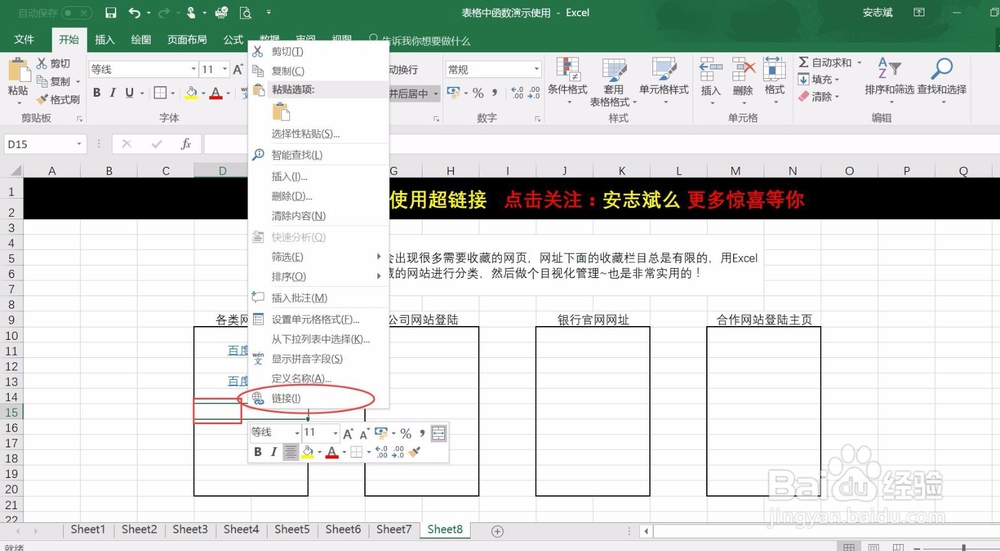Click the ribbon fill color bucket
This screenshot has height=551, width=1000.
(x=191, y=93)
